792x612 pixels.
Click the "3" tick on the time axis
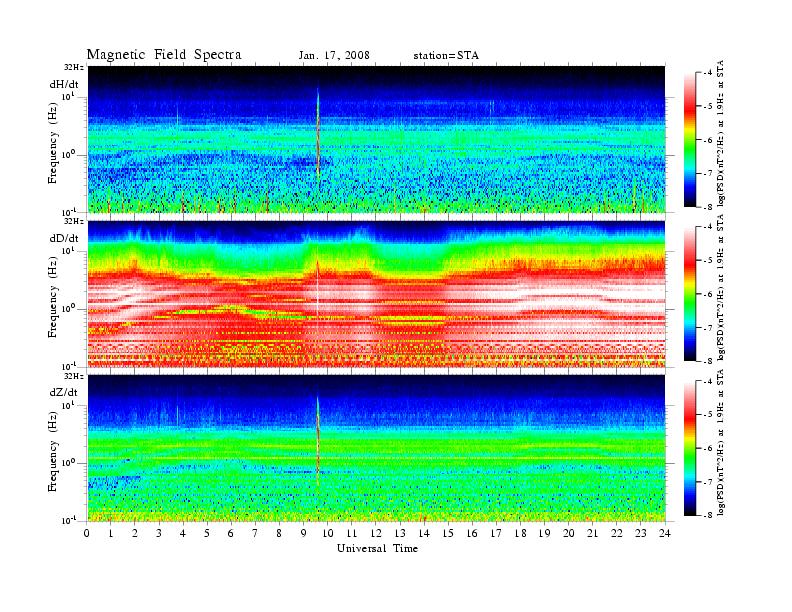159,533
